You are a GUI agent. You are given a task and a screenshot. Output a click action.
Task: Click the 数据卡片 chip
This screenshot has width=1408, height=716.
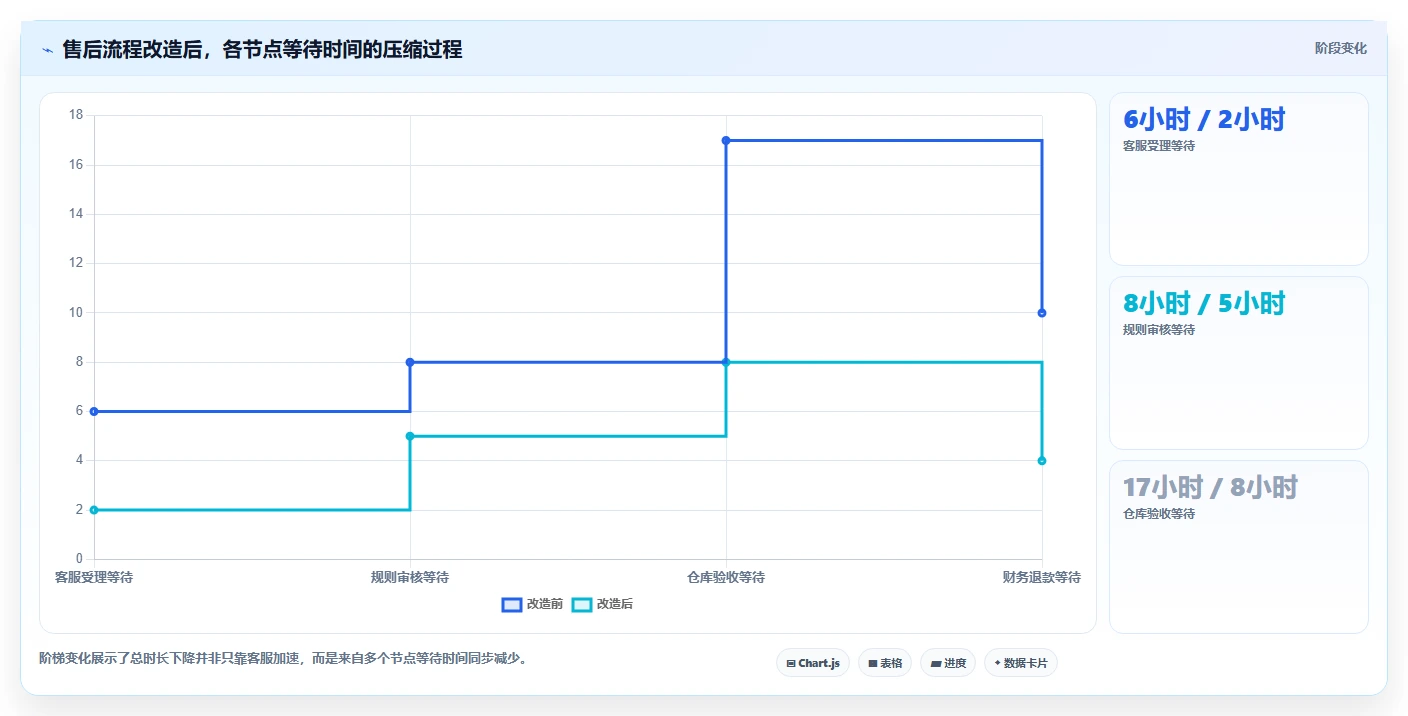(1020, 663)
